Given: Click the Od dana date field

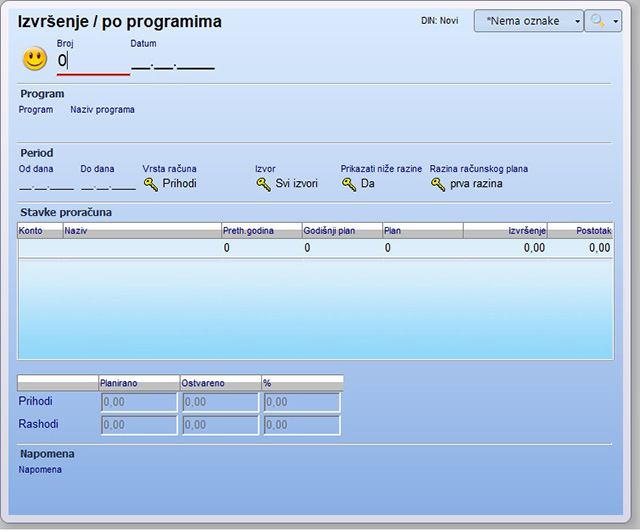Looking at the screenshot, I should click(46, 185).
